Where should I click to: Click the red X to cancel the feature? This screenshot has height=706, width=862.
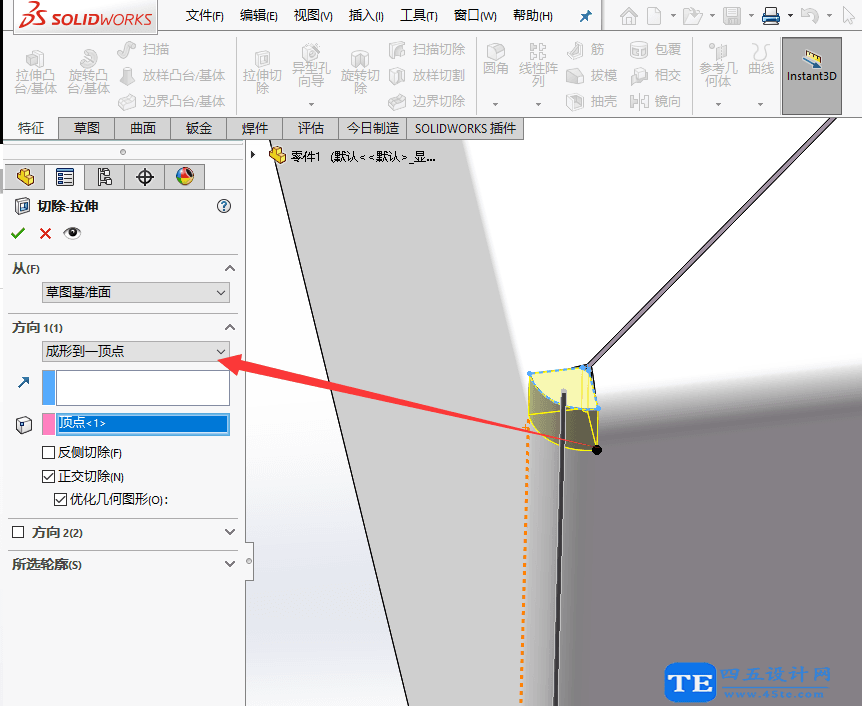(43, 233)
